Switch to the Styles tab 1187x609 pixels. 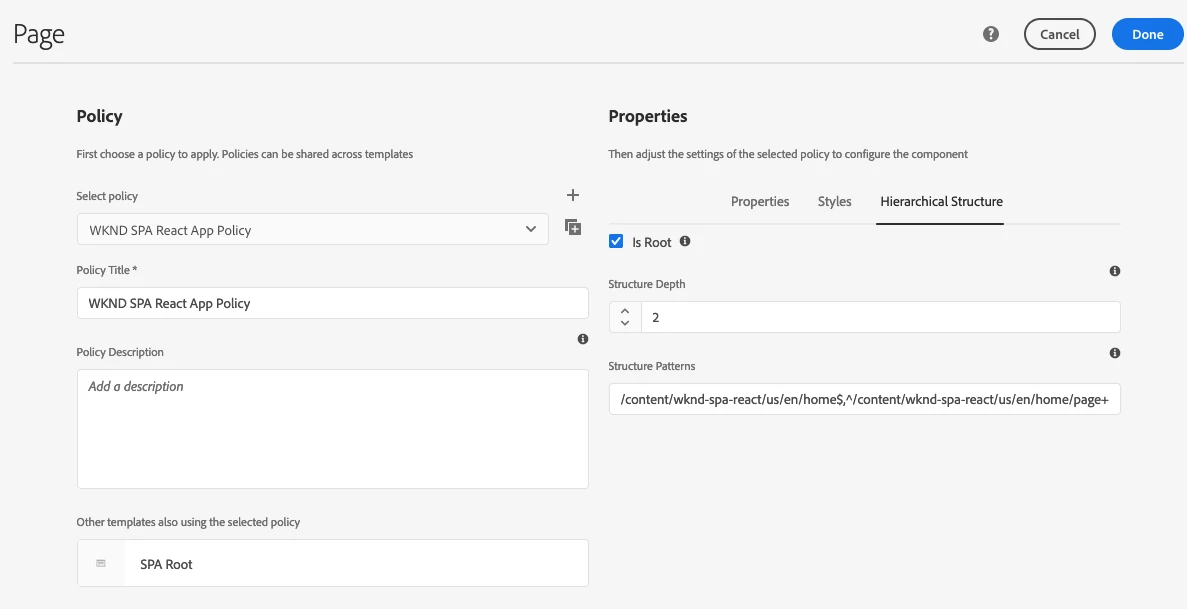(x=834, y=201)
